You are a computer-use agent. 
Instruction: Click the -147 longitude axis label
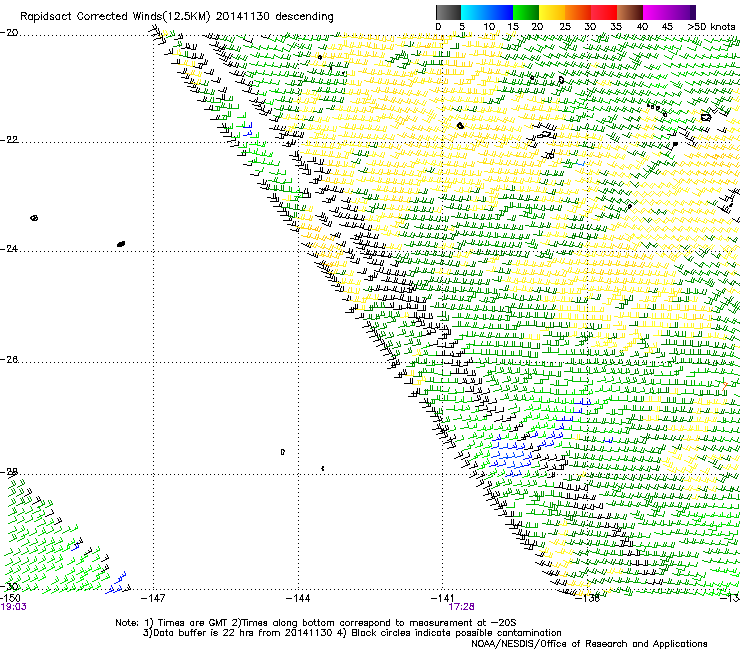point(153,599)
